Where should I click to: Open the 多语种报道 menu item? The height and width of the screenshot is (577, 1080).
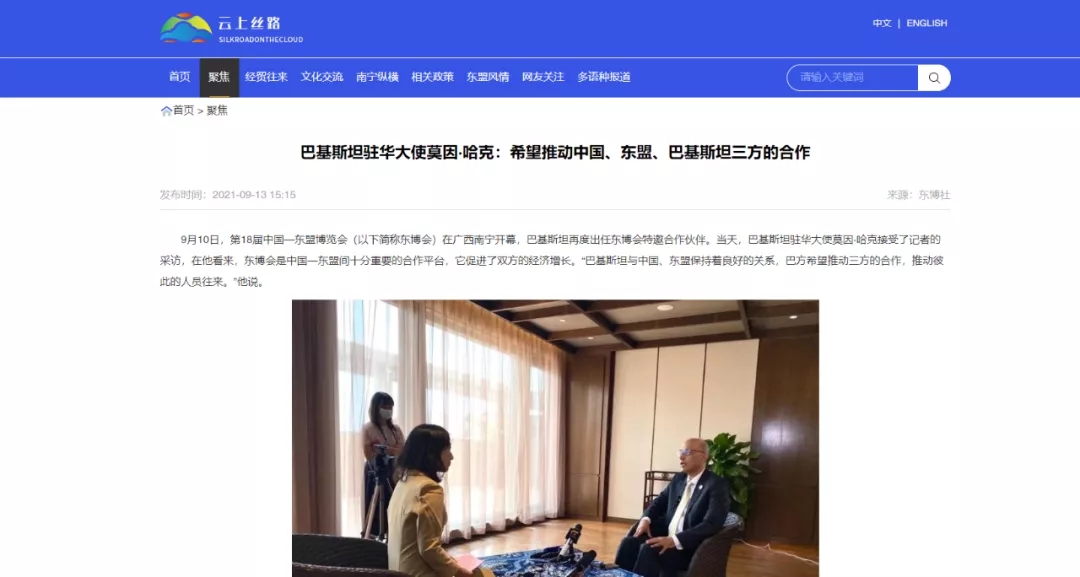pyautogui.click(x=604, y=77)
